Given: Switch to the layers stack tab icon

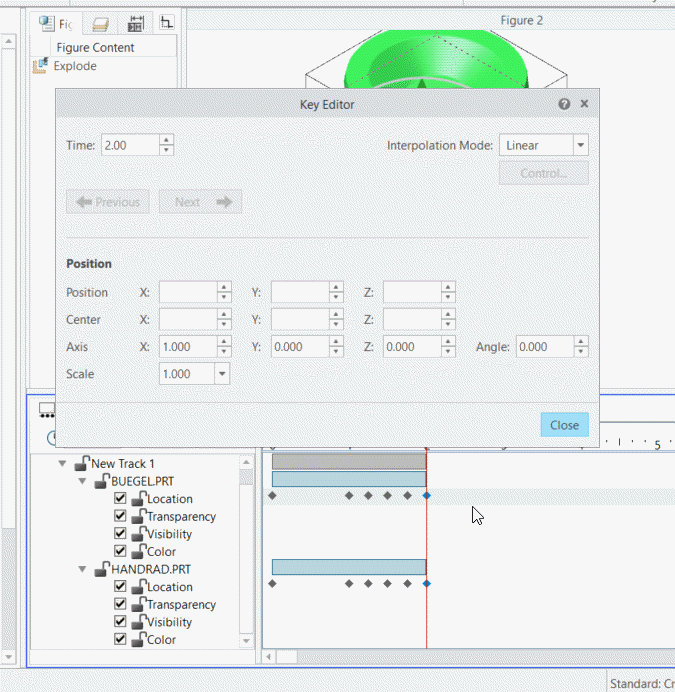Looking at the screenshot, I should pyautogui.click(x=101, y=23).
